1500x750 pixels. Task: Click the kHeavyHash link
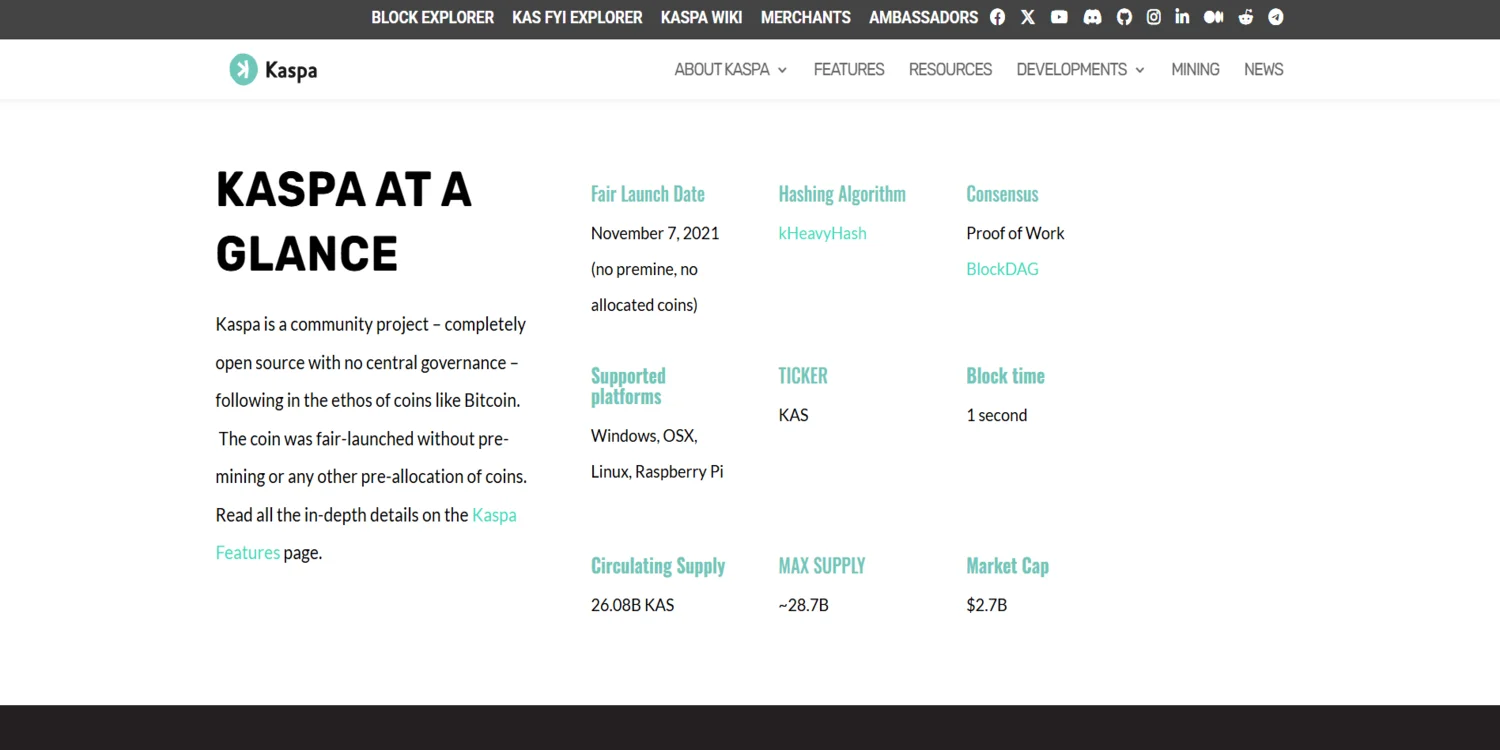[x=822, y=233]
